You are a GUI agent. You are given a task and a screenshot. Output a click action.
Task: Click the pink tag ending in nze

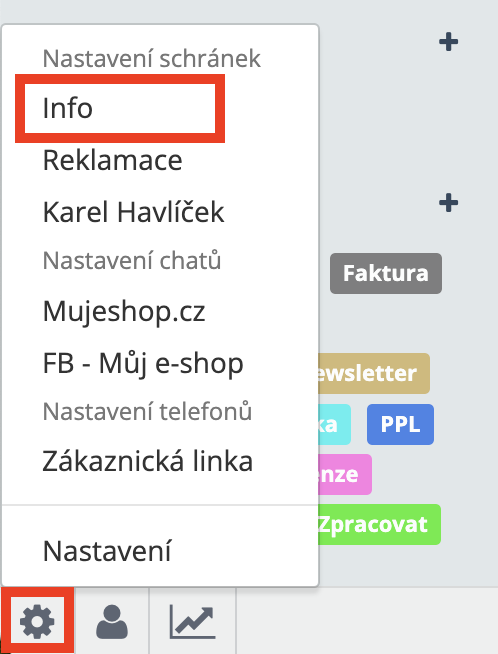[345, 474]
